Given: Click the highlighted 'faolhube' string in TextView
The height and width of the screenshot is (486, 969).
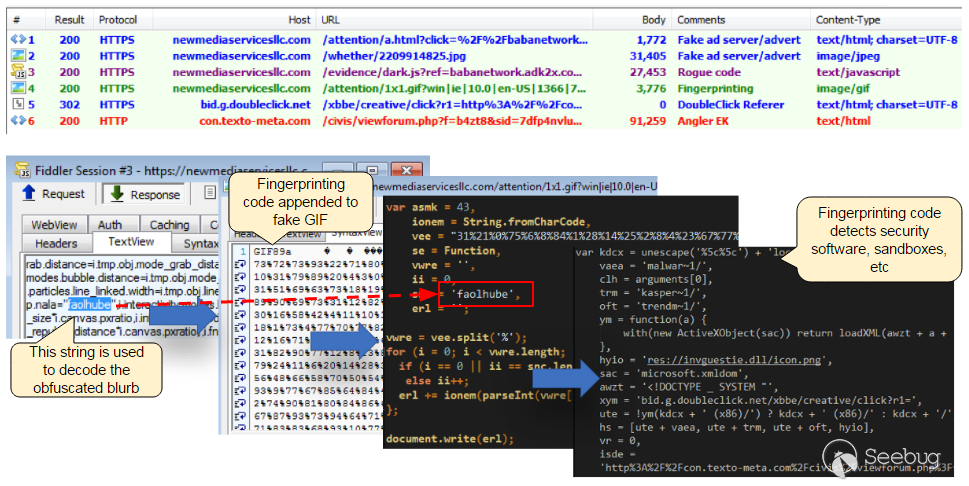Looking at the screenshot, I should pyautogui.click(x=90, y=304).
